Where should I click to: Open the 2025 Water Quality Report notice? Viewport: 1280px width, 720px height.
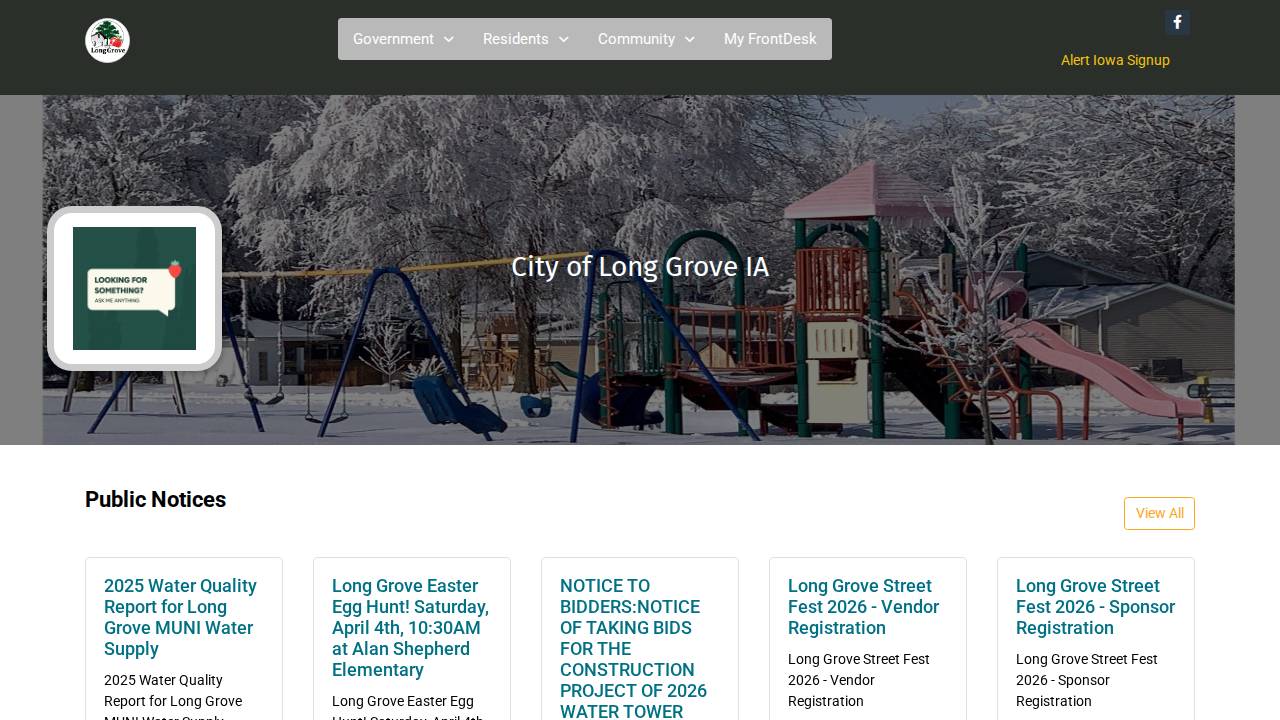tap(180, 617)
